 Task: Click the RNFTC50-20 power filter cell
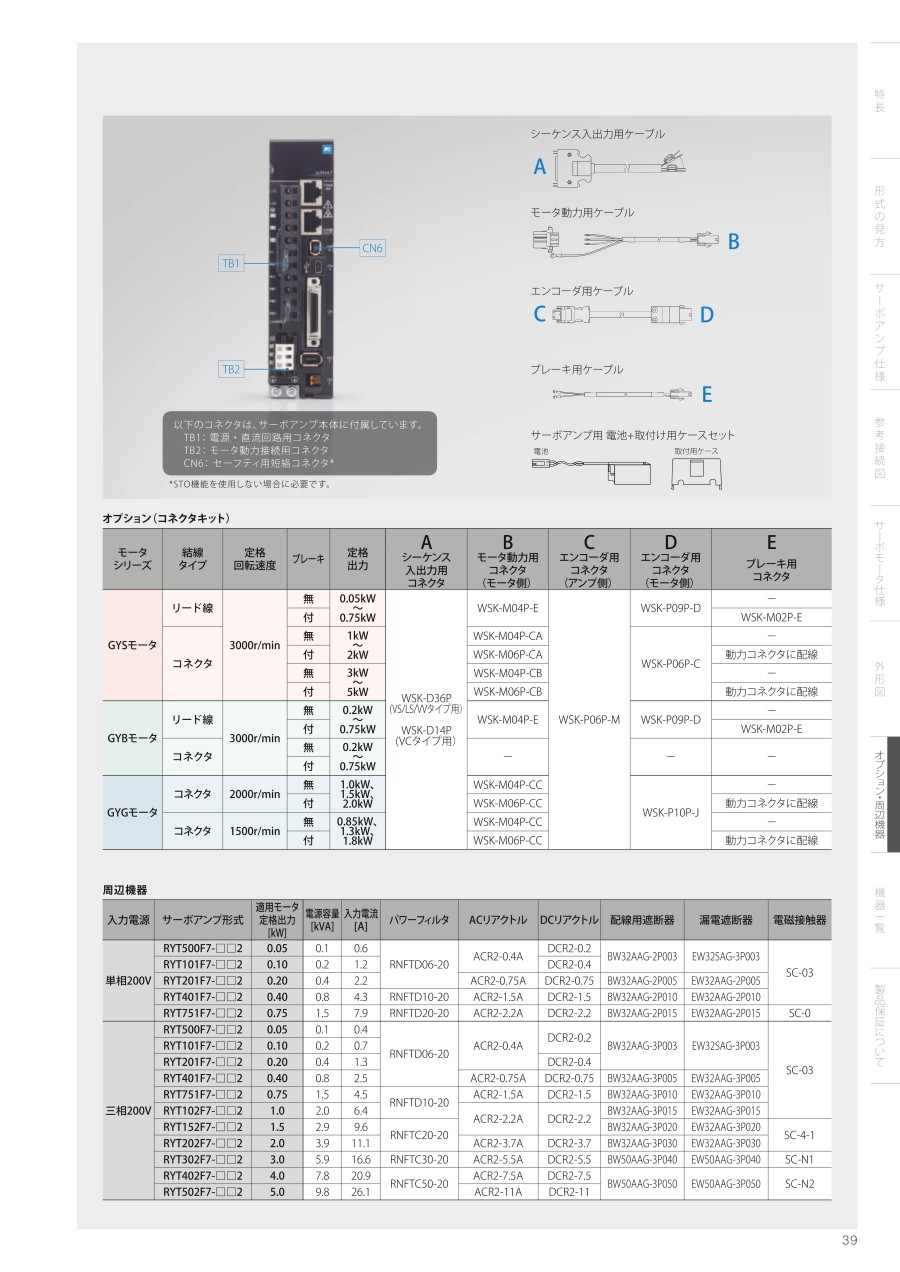(x=418, y=1184)
